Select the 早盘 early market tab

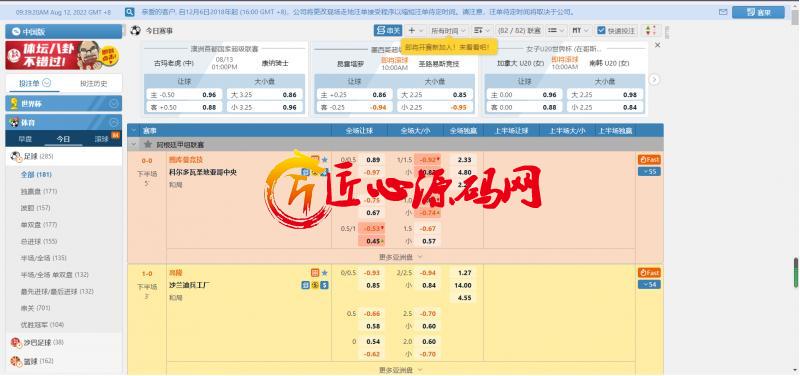coord(25,139)
